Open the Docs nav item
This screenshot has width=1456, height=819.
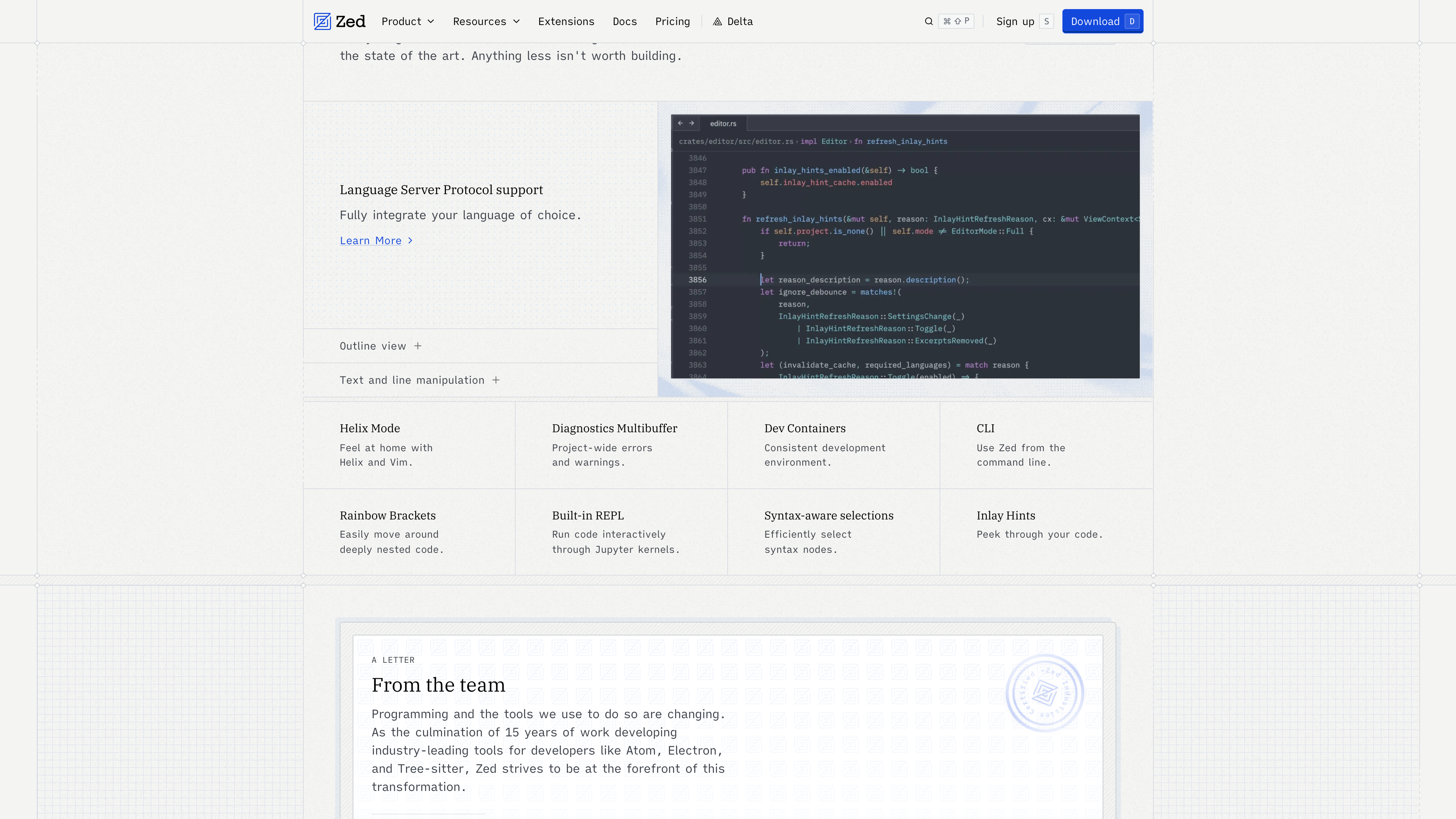[624, 22]
